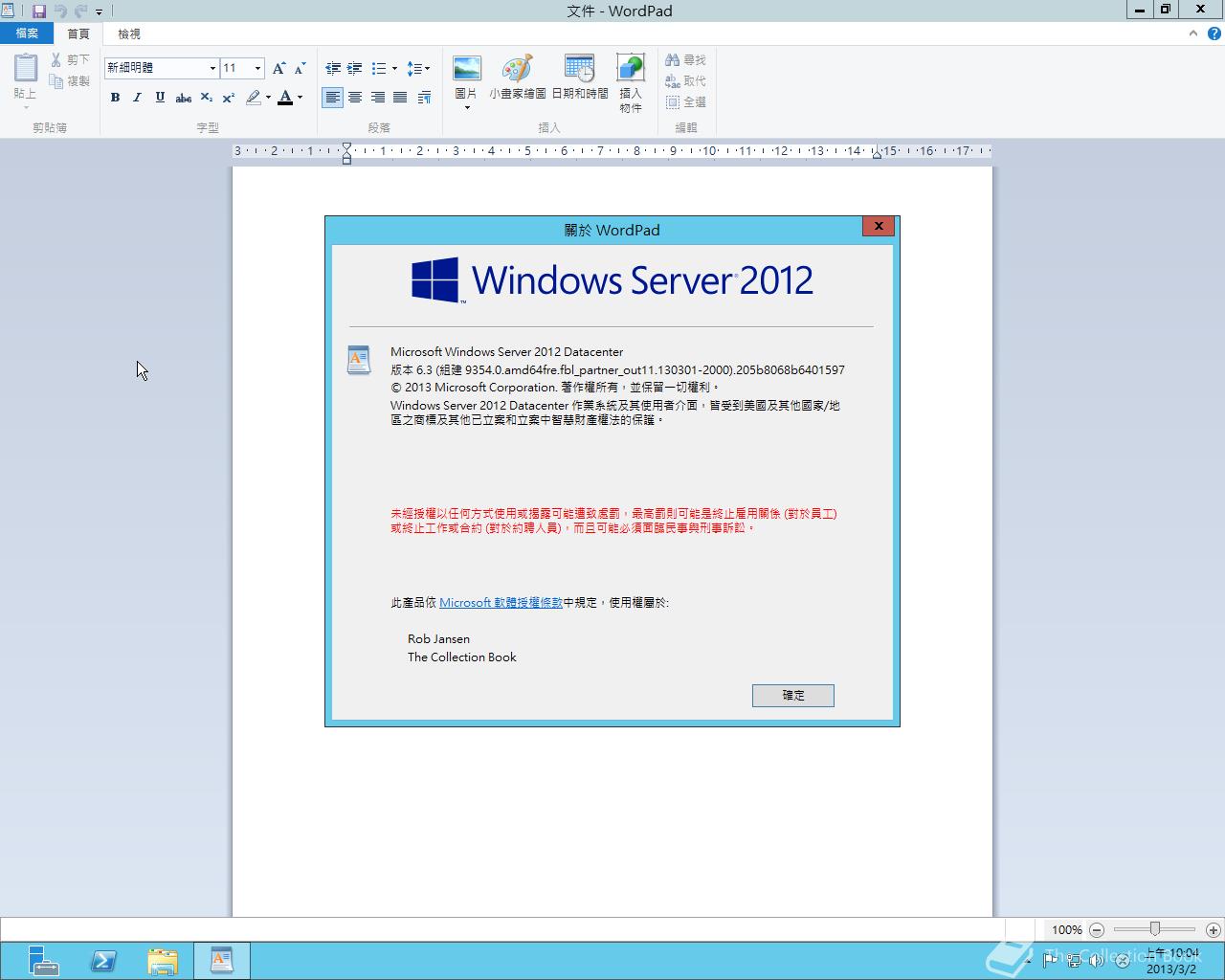Open the font color dropdown arrow
Viewport: 1225px width, 980px height.
pyautogui.click(x=300, y=98)
